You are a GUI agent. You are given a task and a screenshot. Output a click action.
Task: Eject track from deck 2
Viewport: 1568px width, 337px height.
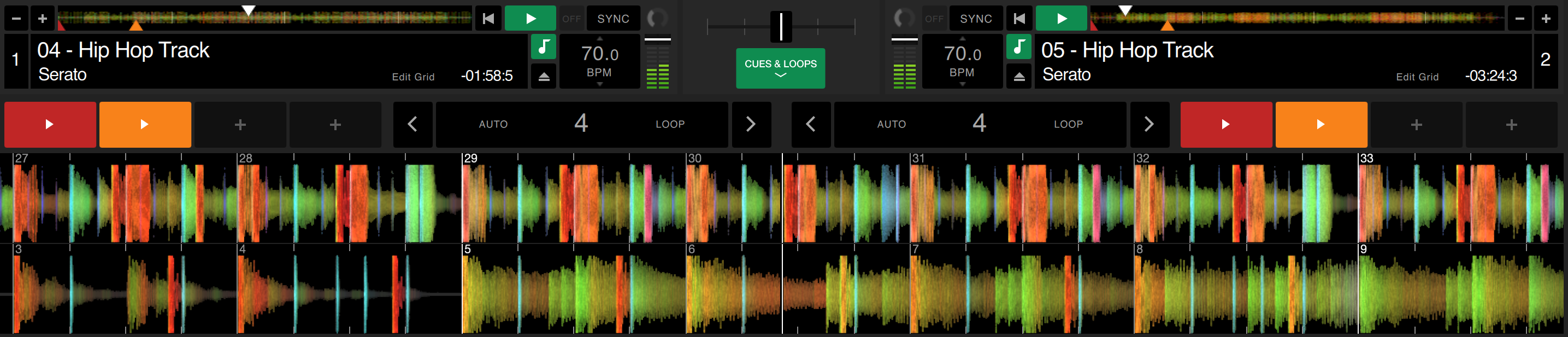click(1019, 77)
